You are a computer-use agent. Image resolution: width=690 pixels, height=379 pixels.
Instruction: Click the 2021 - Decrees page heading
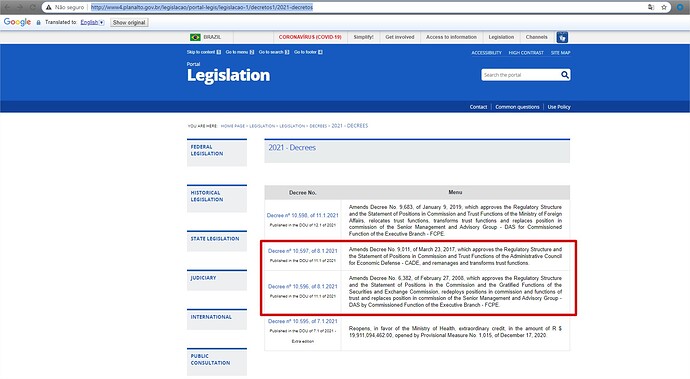[x=292, y=148]
